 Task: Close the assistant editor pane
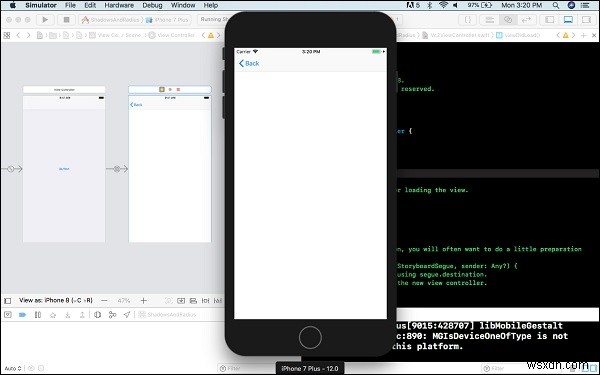tap(594, 35)
